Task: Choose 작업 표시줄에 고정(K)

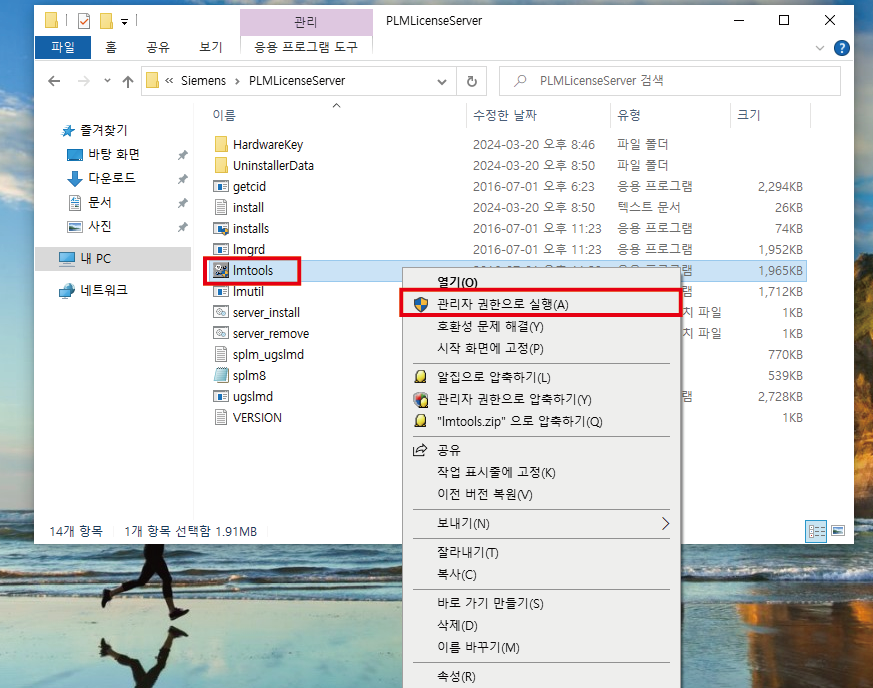Action: coord(541,473)
